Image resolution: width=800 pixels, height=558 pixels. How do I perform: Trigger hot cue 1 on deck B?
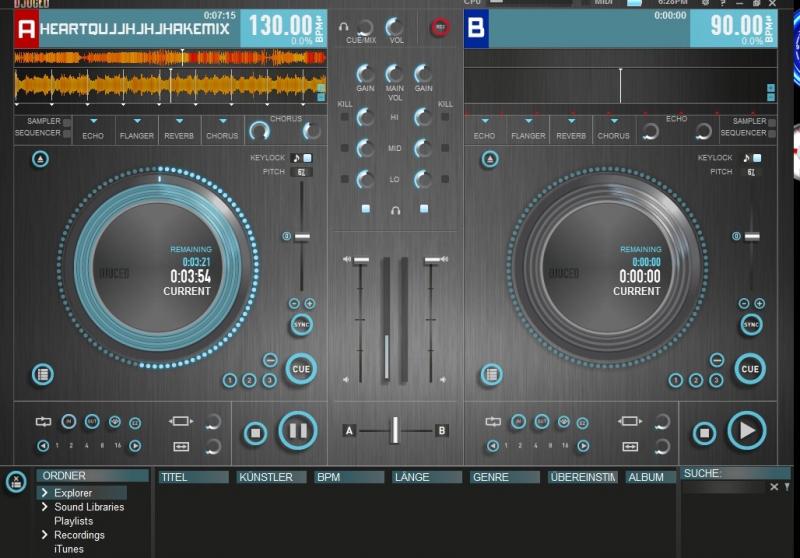[676, 380]
